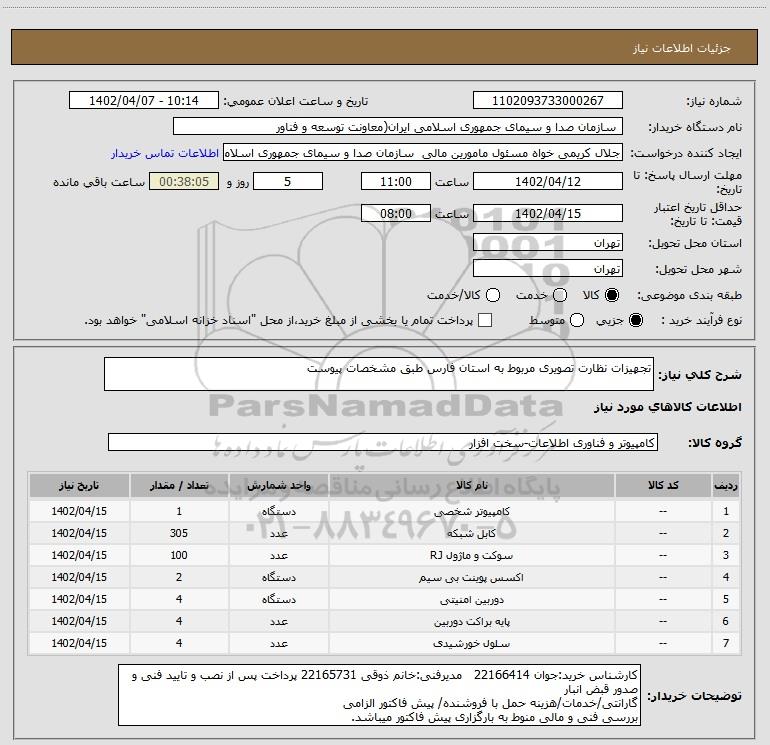Viewport: 770px width, 745px height.
Task: Click the تعداد / مقدار column header
Action: (179, 485)
